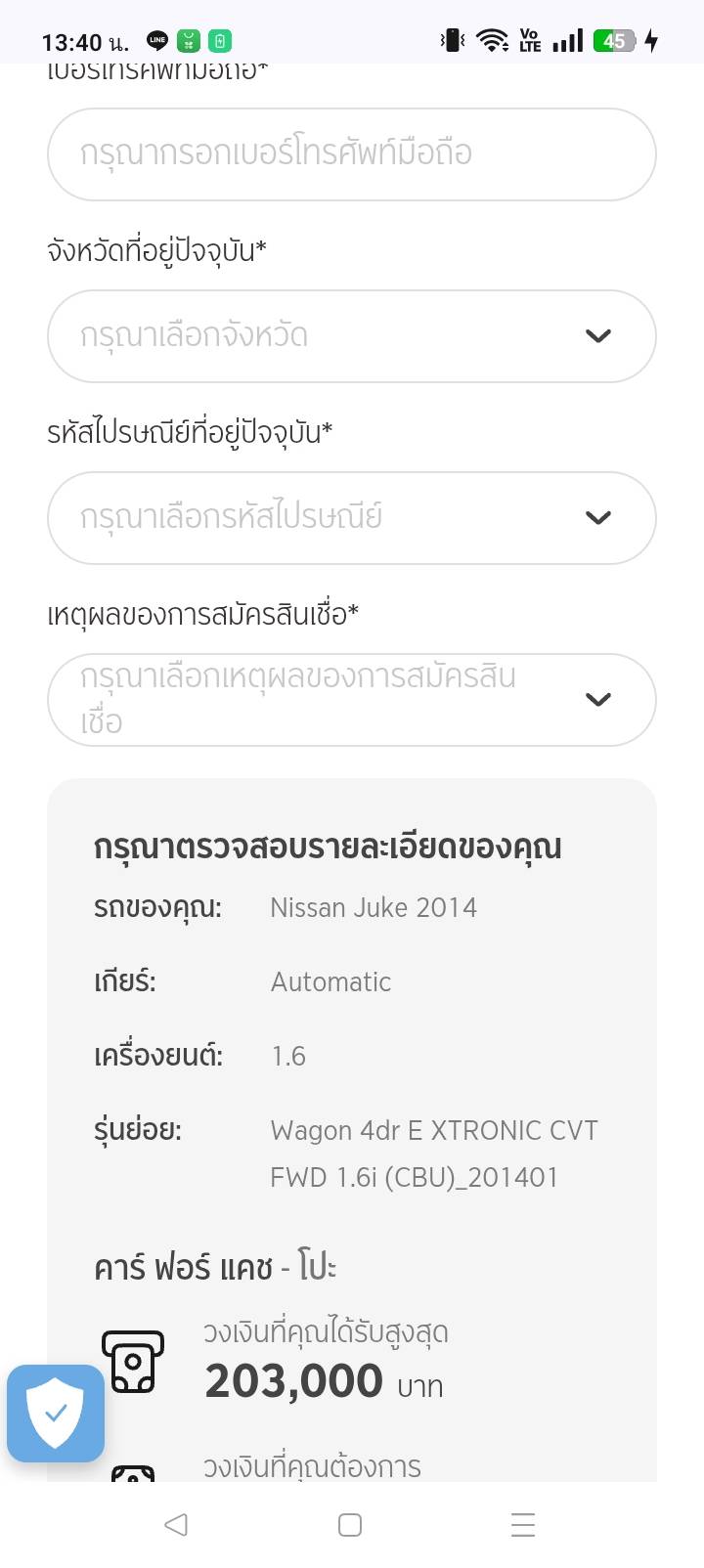Screen dimensions: 704x1568
Task: Tap the Wi-Fi status icon
Action: (492, 41)
